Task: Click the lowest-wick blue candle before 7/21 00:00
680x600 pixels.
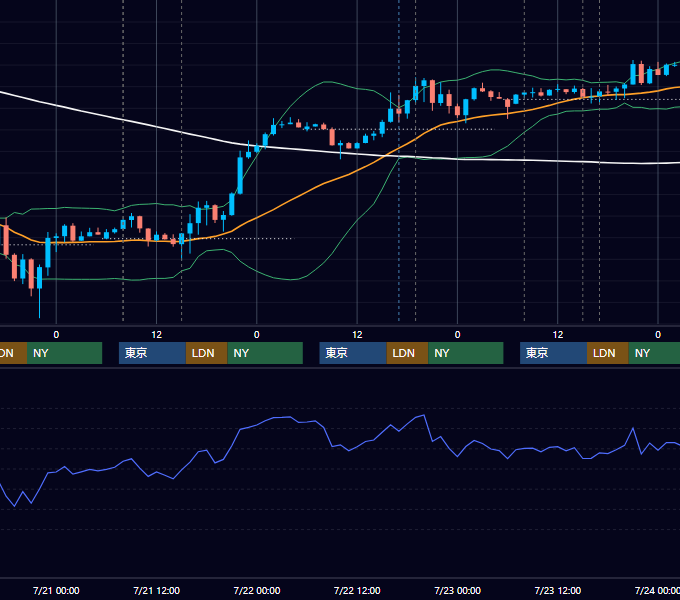Action: 39,277
